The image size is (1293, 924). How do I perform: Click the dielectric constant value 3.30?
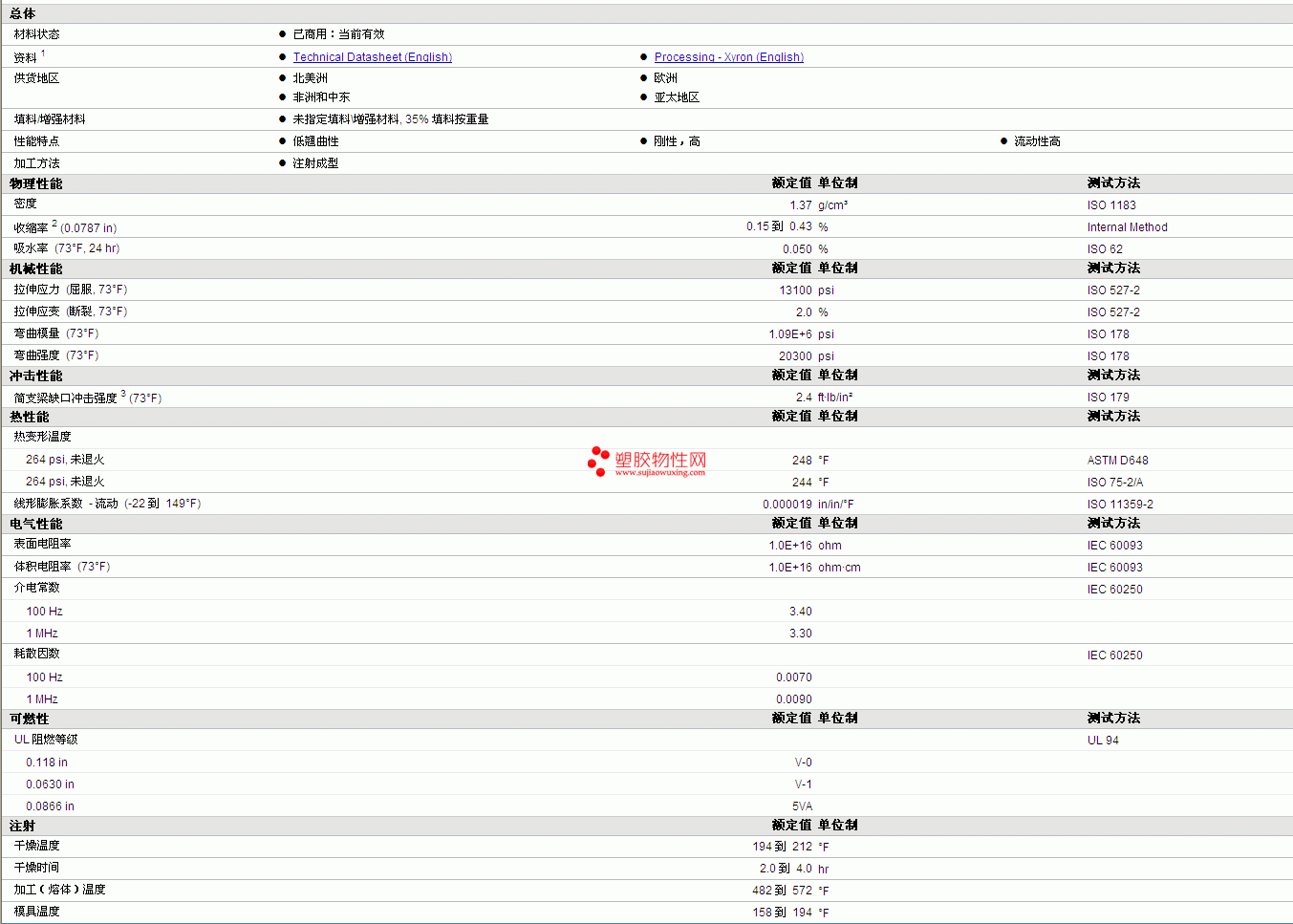[801, 634]
